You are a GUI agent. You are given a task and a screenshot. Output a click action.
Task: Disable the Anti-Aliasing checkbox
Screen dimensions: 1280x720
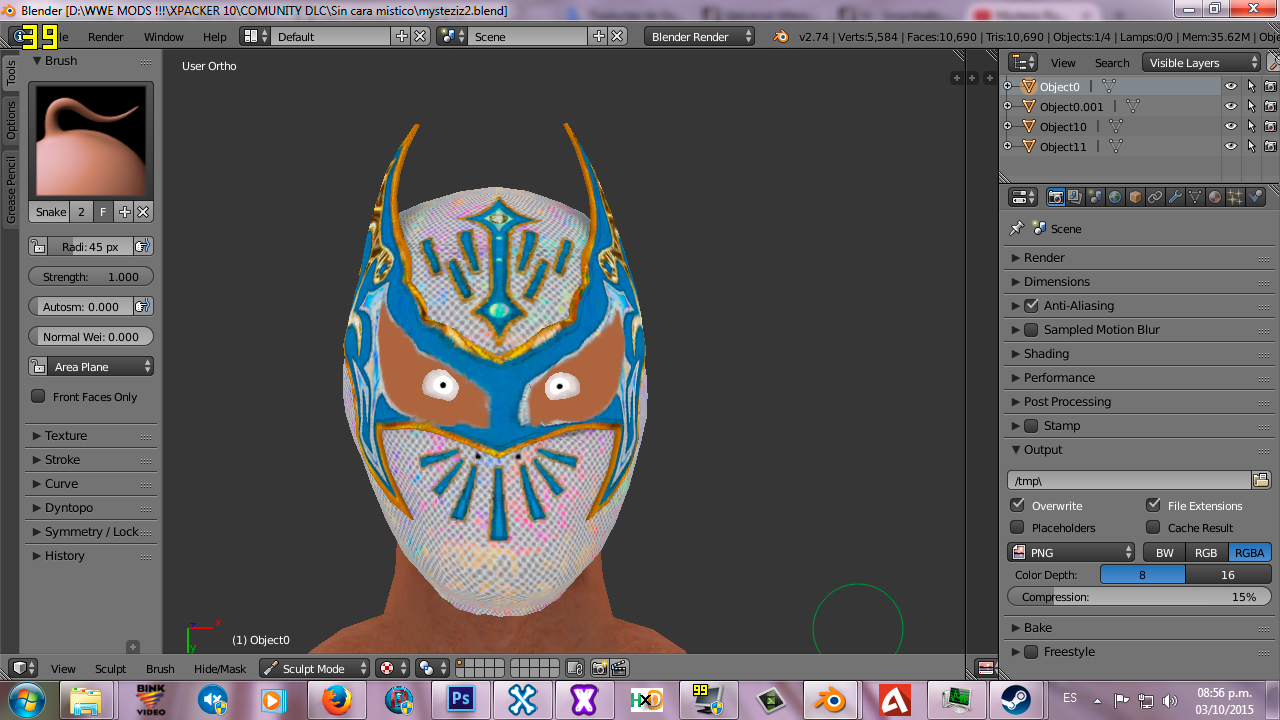coord(1031,305)
